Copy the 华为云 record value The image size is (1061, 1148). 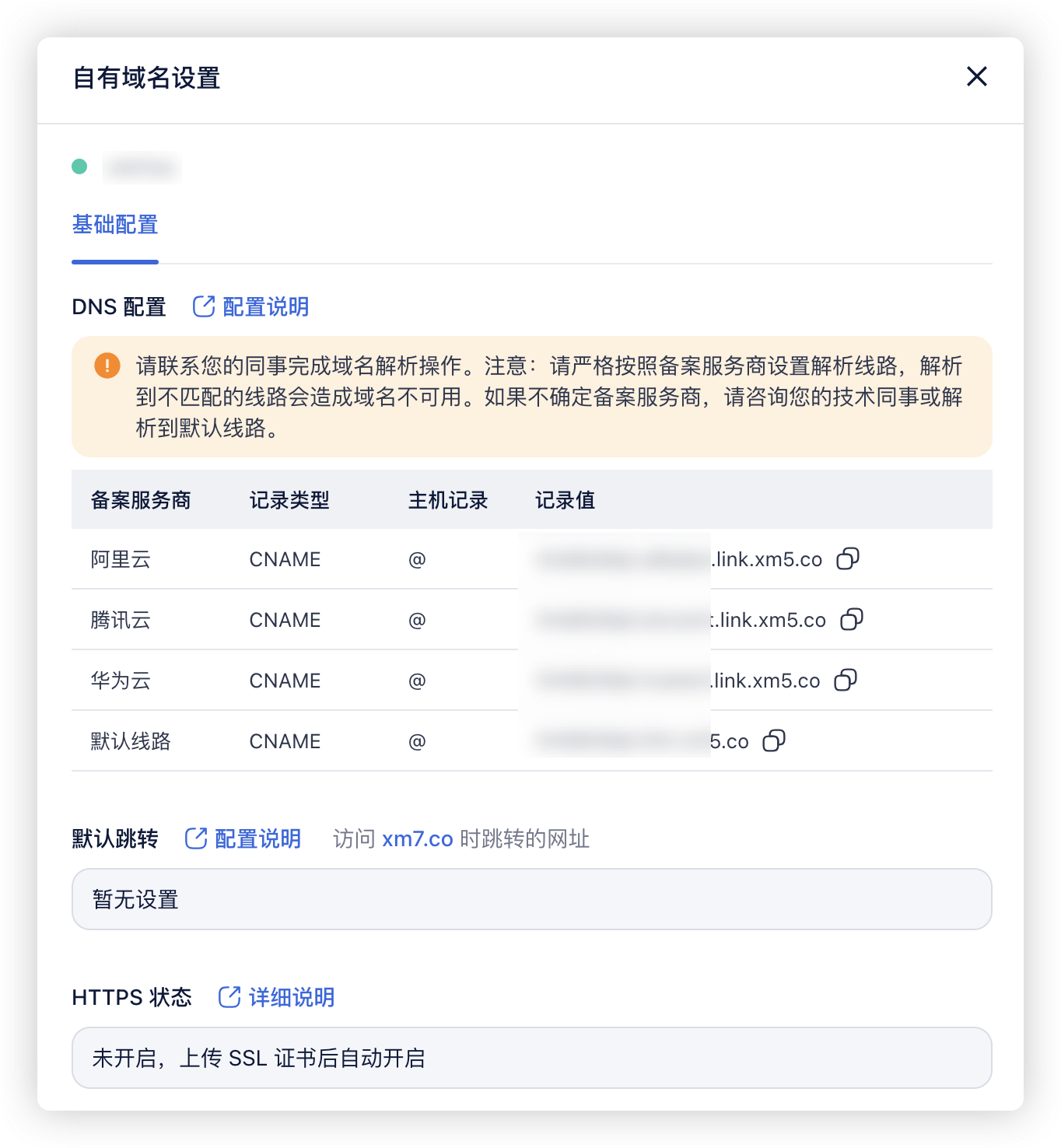point(846,680)
